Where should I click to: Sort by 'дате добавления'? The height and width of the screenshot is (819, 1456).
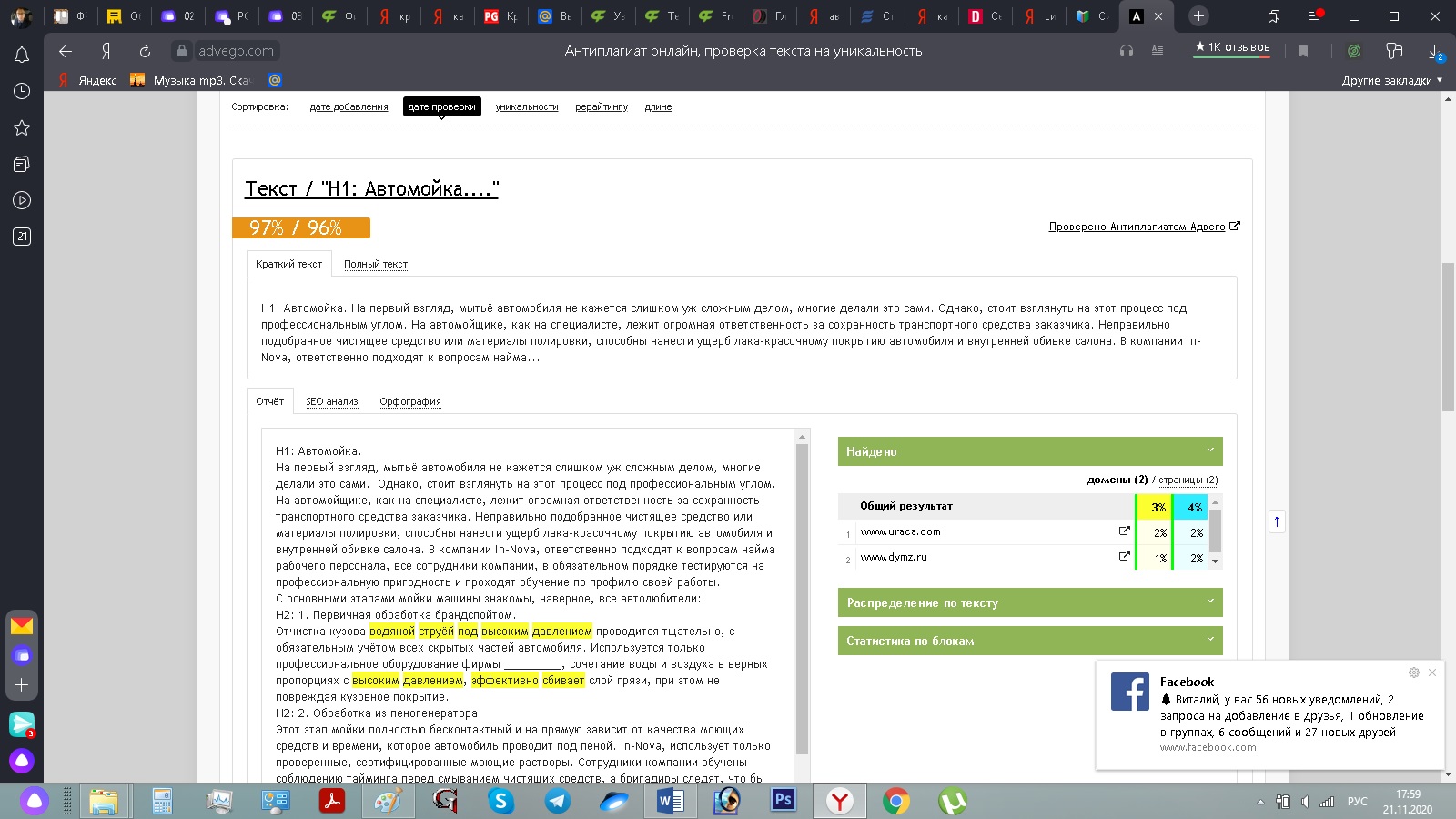(349, 106)
